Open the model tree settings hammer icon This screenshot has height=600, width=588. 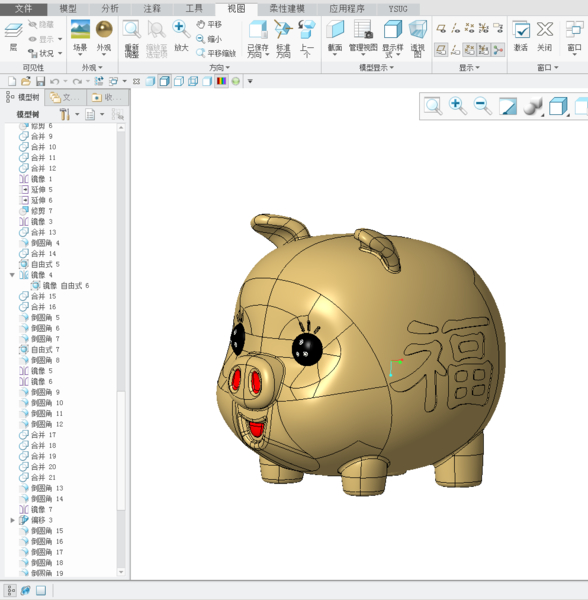click(x=65, y=114)
